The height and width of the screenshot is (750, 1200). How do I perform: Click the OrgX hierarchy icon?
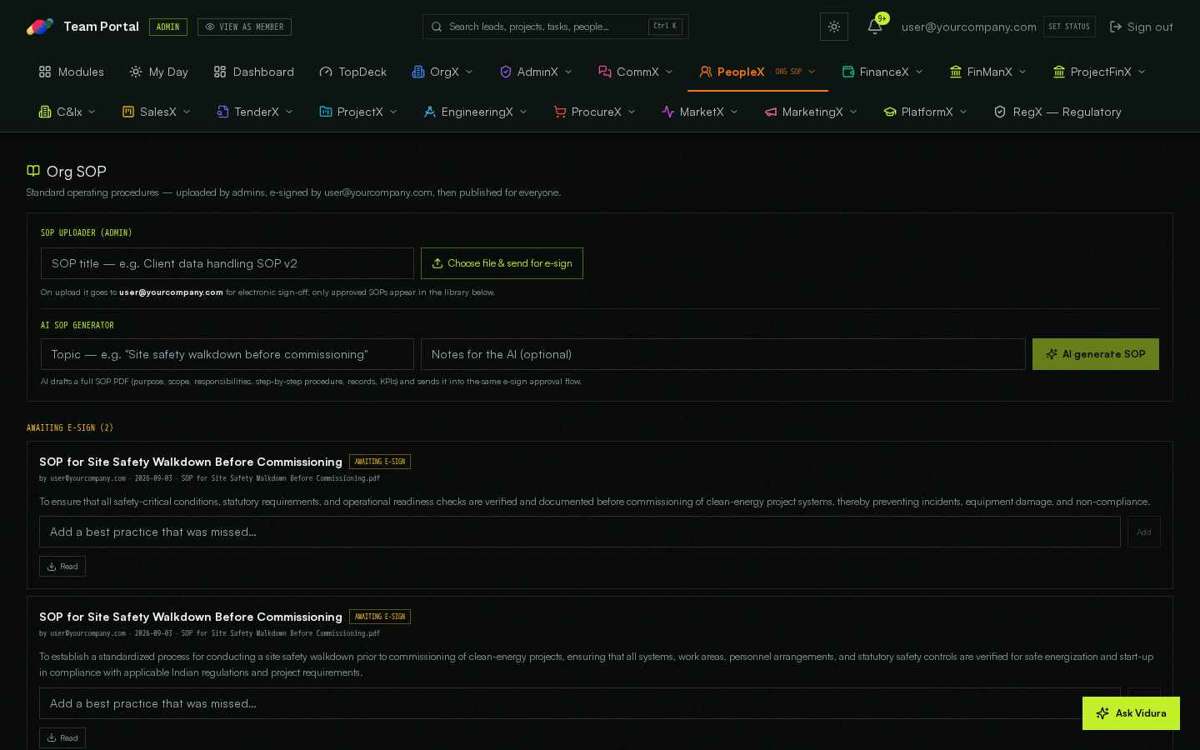pyautogui.click(x=418, y=72)
